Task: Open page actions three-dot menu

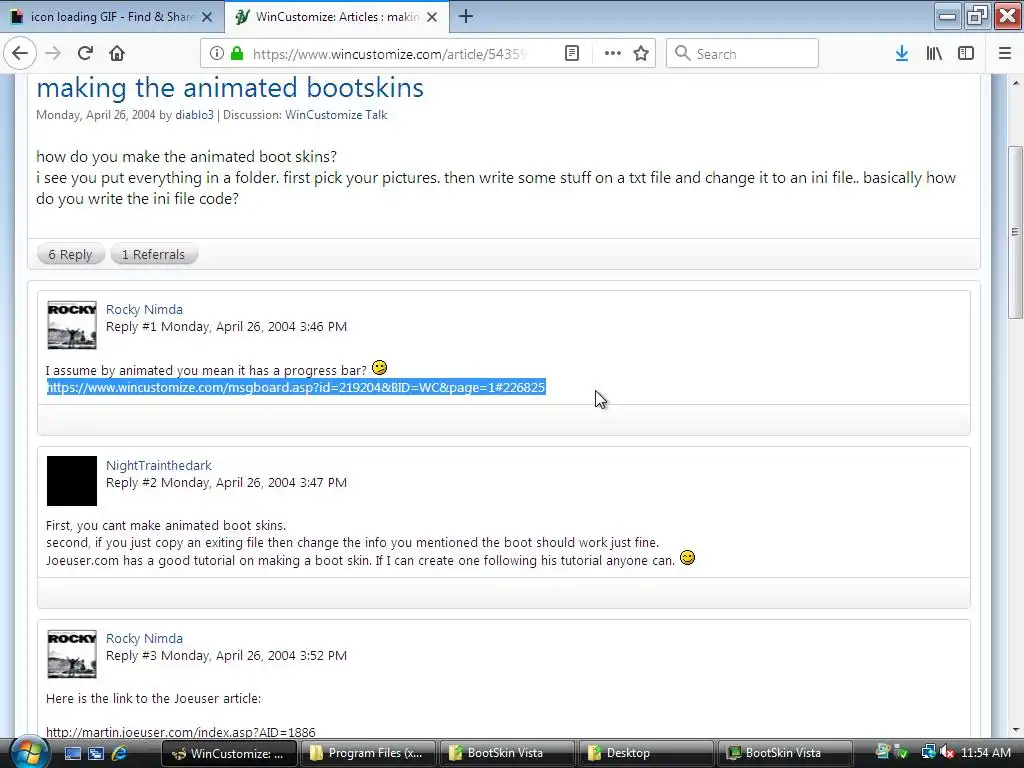Action: click(x=613, y=54)
